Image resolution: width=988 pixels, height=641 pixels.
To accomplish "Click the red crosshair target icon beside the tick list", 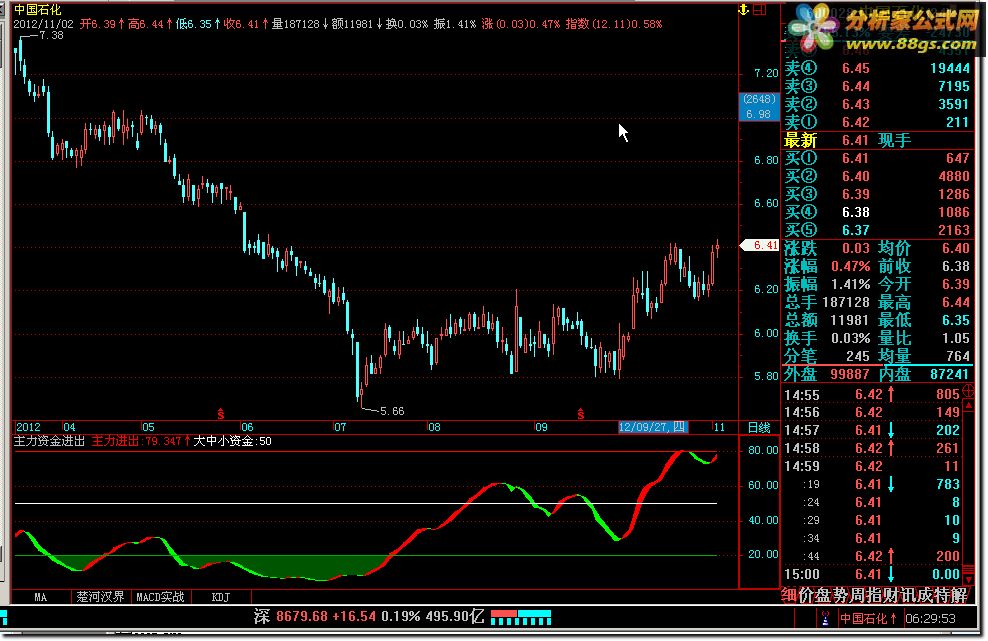I will point(968,392).
